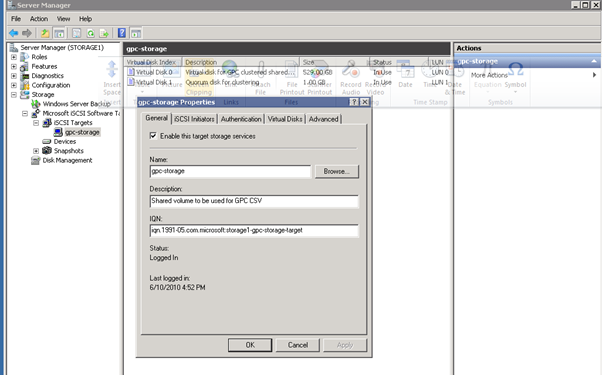Click into the Name field
This screenshot has height=375, width=602.
coord(230,171)
